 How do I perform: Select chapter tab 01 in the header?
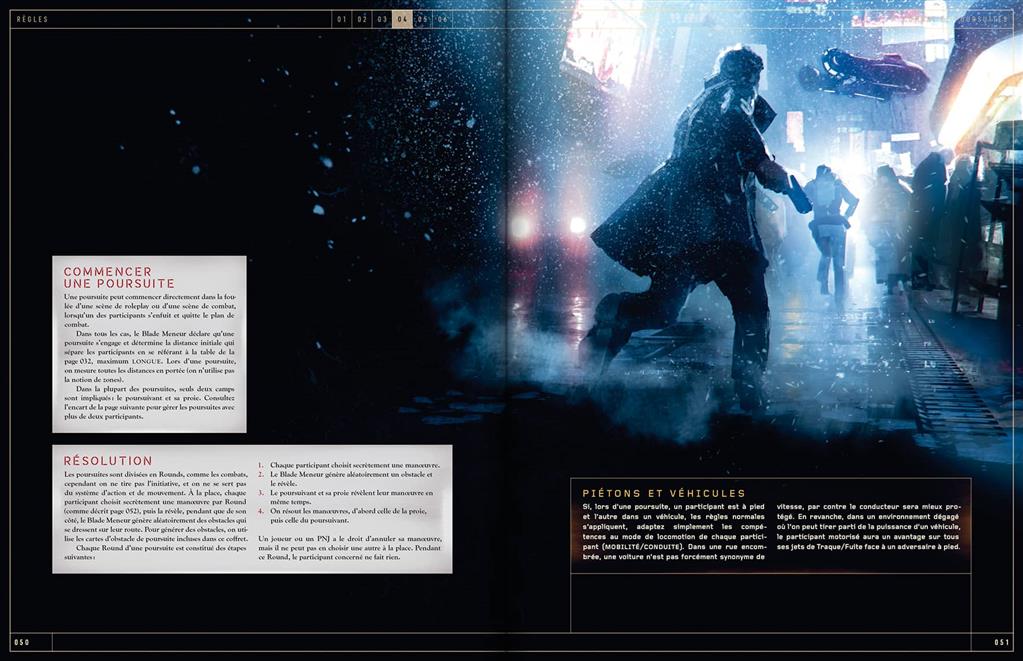tap(342, 17)
